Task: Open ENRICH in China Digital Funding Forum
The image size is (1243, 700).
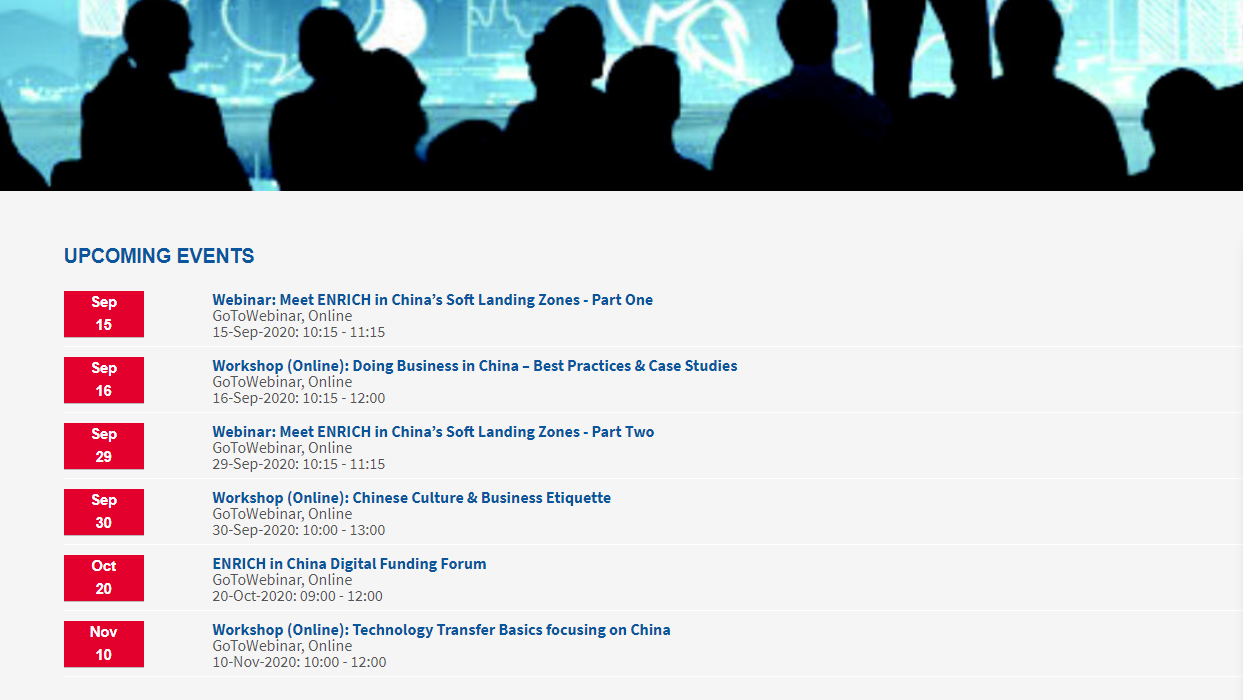Action: (x=349, y=564)
